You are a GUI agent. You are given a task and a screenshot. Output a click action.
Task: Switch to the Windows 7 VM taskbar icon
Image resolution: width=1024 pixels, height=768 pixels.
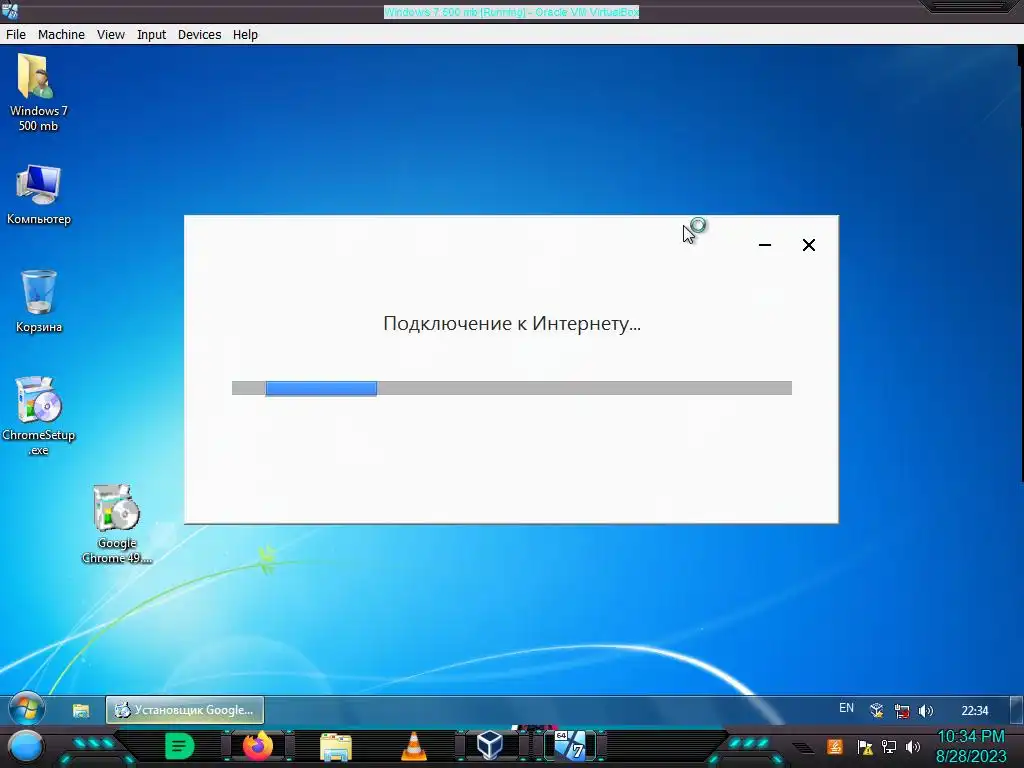coord(569,745)
